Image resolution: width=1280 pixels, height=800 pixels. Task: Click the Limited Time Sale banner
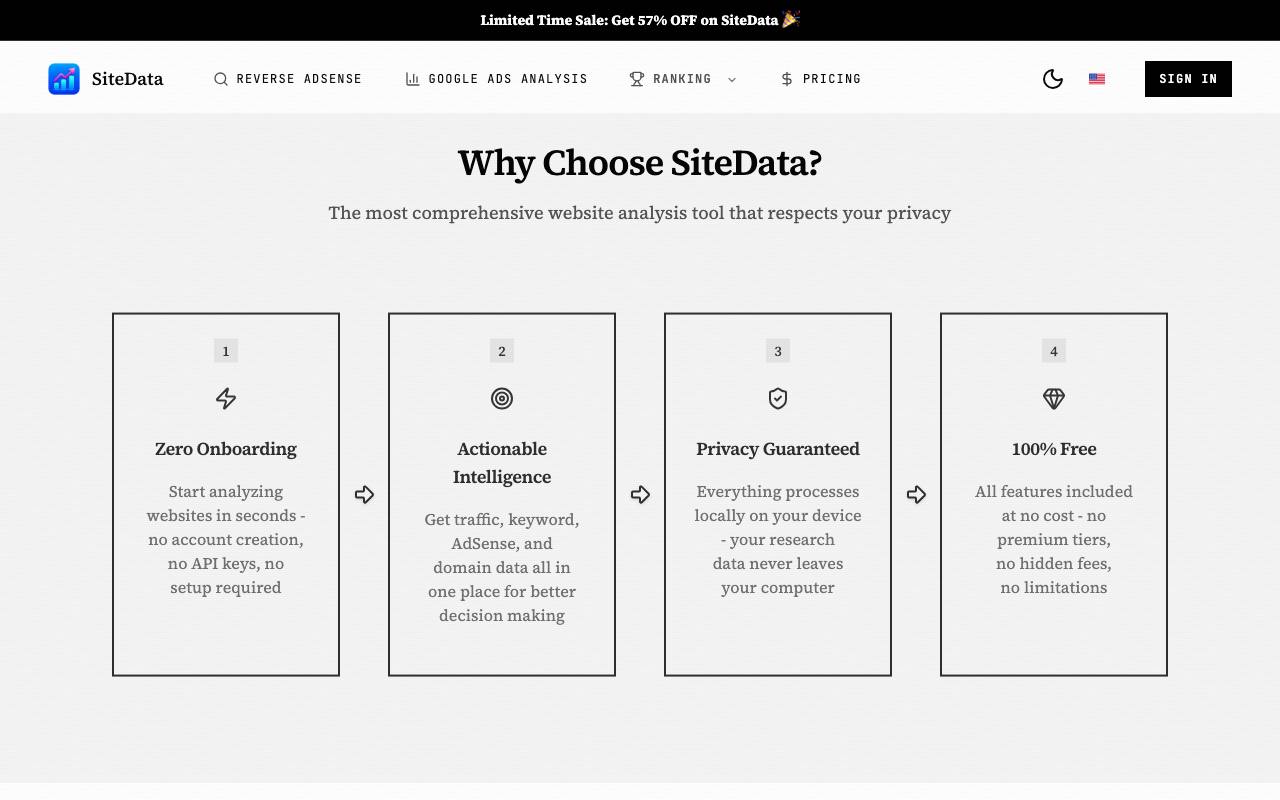click(x=640, y=20)
